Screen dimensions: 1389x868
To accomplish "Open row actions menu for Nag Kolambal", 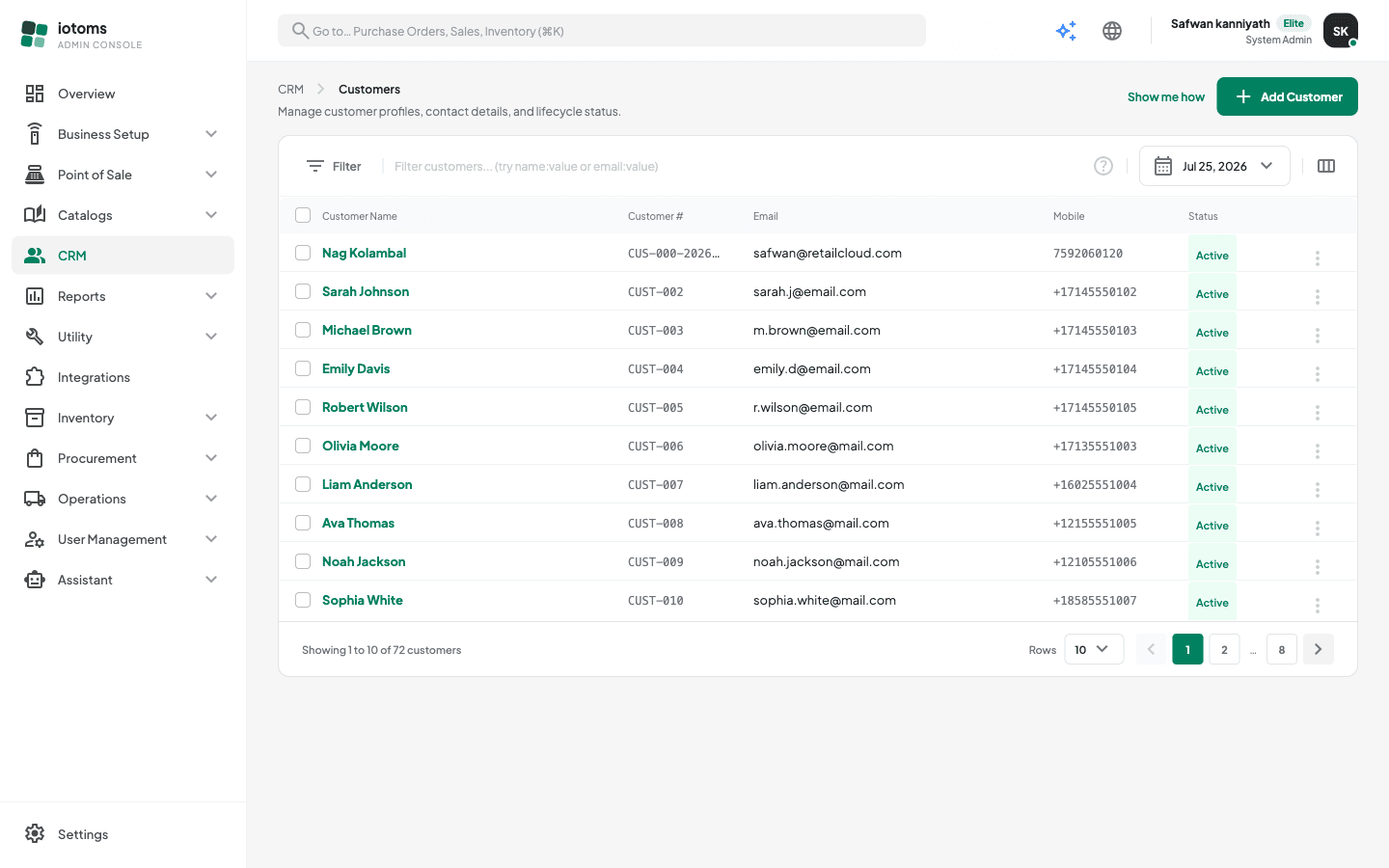I will (x=1317, y=258).
